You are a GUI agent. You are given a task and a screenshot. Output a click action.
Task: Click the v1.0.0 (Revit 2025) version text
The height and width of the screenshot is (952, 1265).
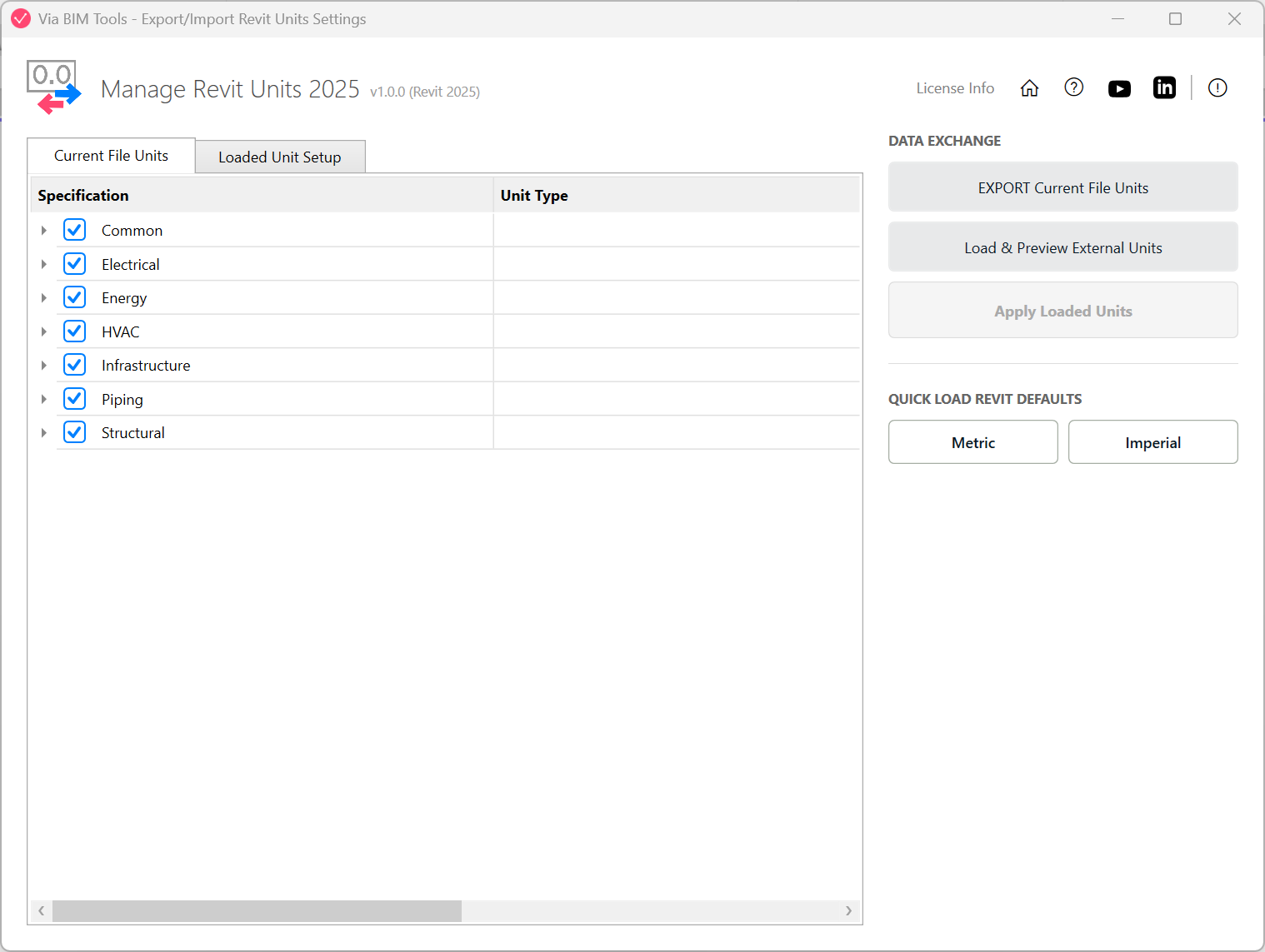(x=425, y=92)
